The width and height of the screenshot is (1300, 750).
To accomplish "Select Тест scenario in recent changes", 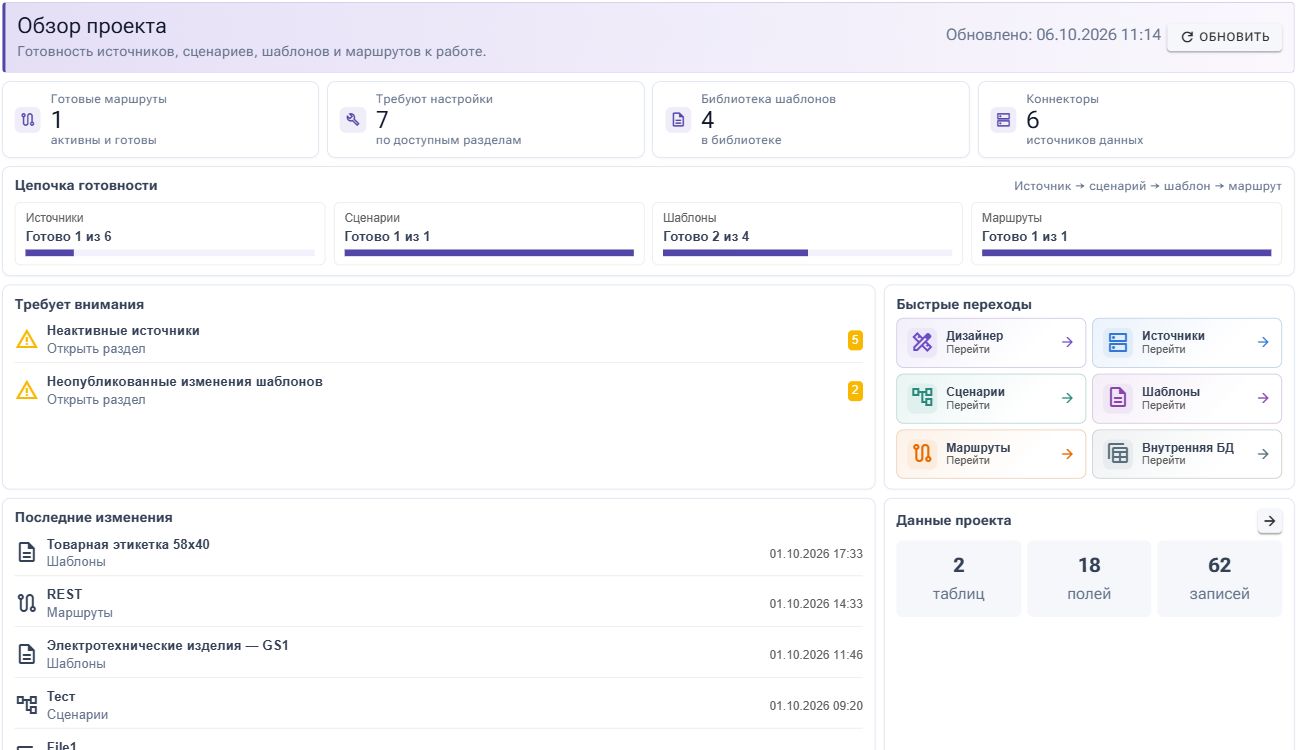I will click(x=439, y=705).
